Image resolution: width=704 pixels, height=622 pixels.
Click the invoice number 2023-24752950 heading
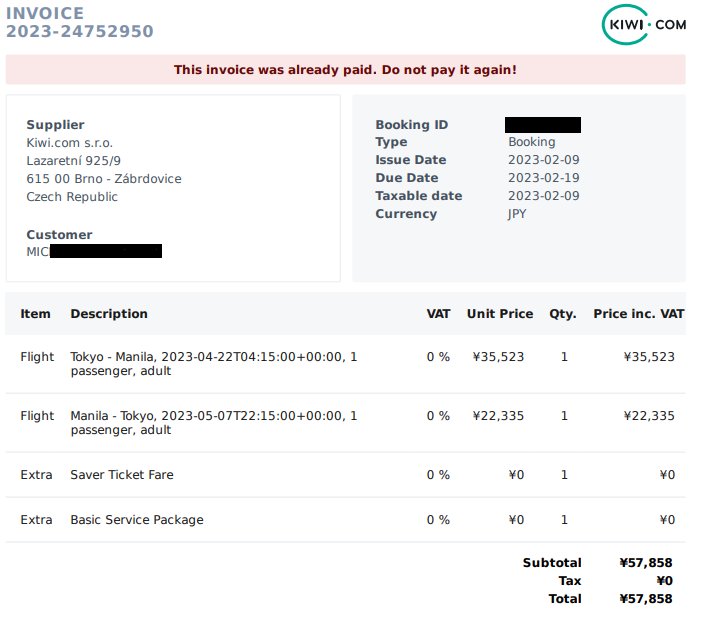(x=79, y=31)
